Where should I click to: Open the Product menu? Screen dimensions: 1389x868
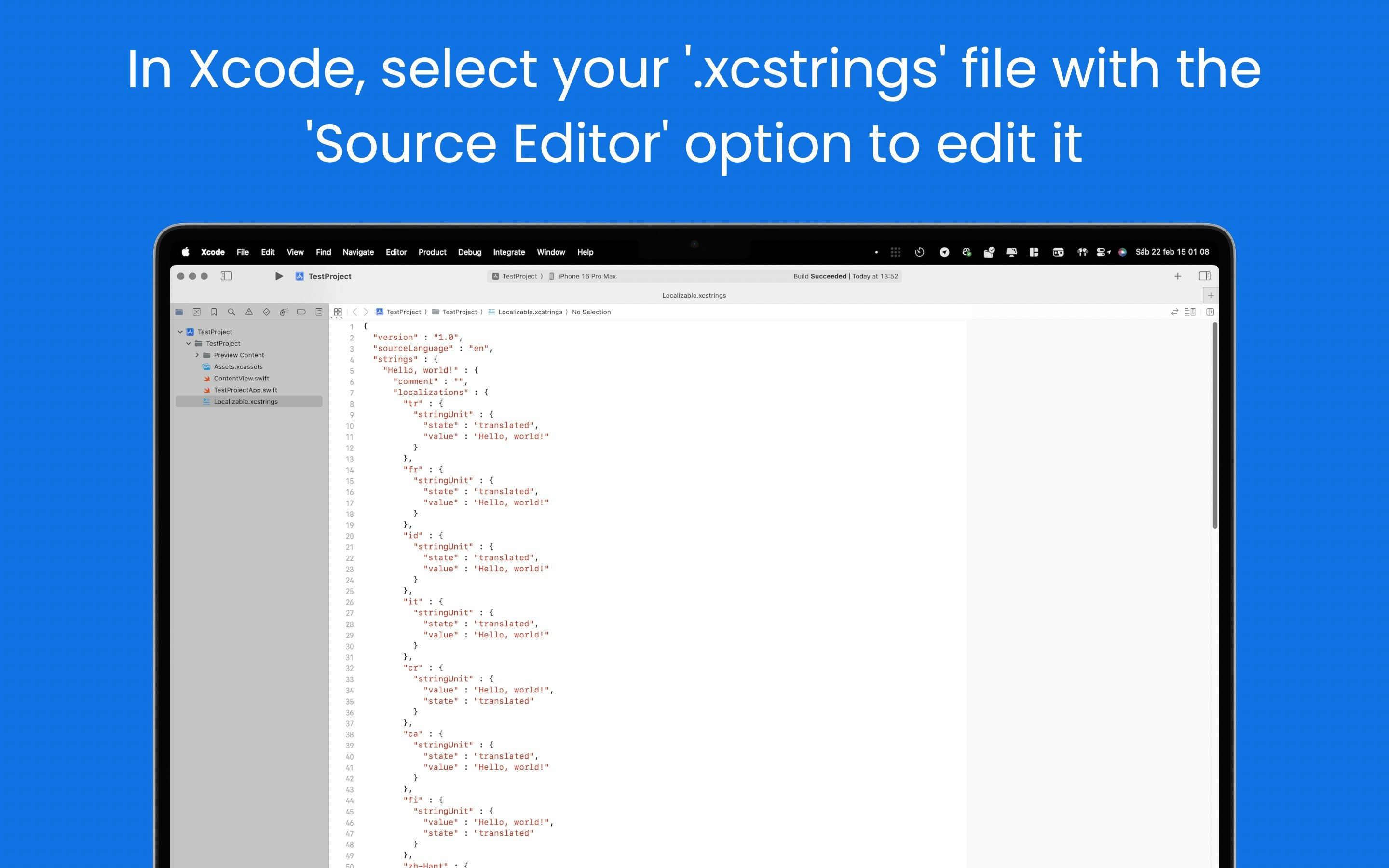[x=432, y=252]
